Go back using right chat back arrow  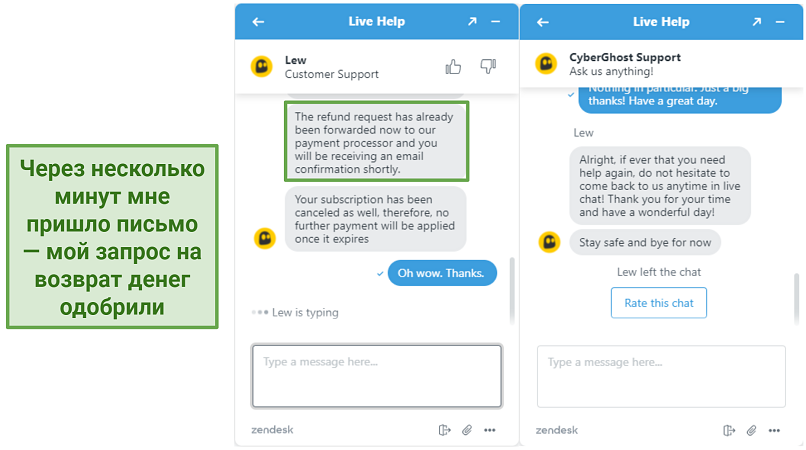543,22
